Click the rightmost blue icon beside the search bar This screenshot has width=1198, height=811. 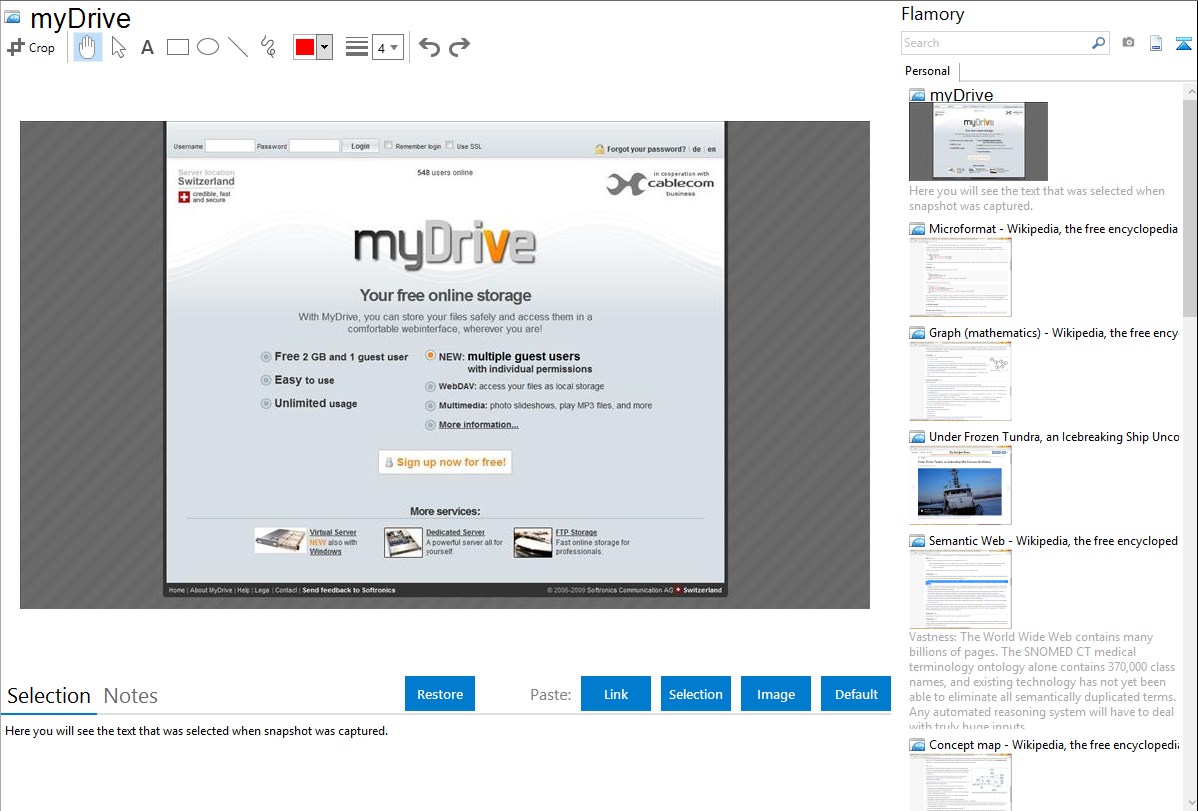click(1183, 43)
